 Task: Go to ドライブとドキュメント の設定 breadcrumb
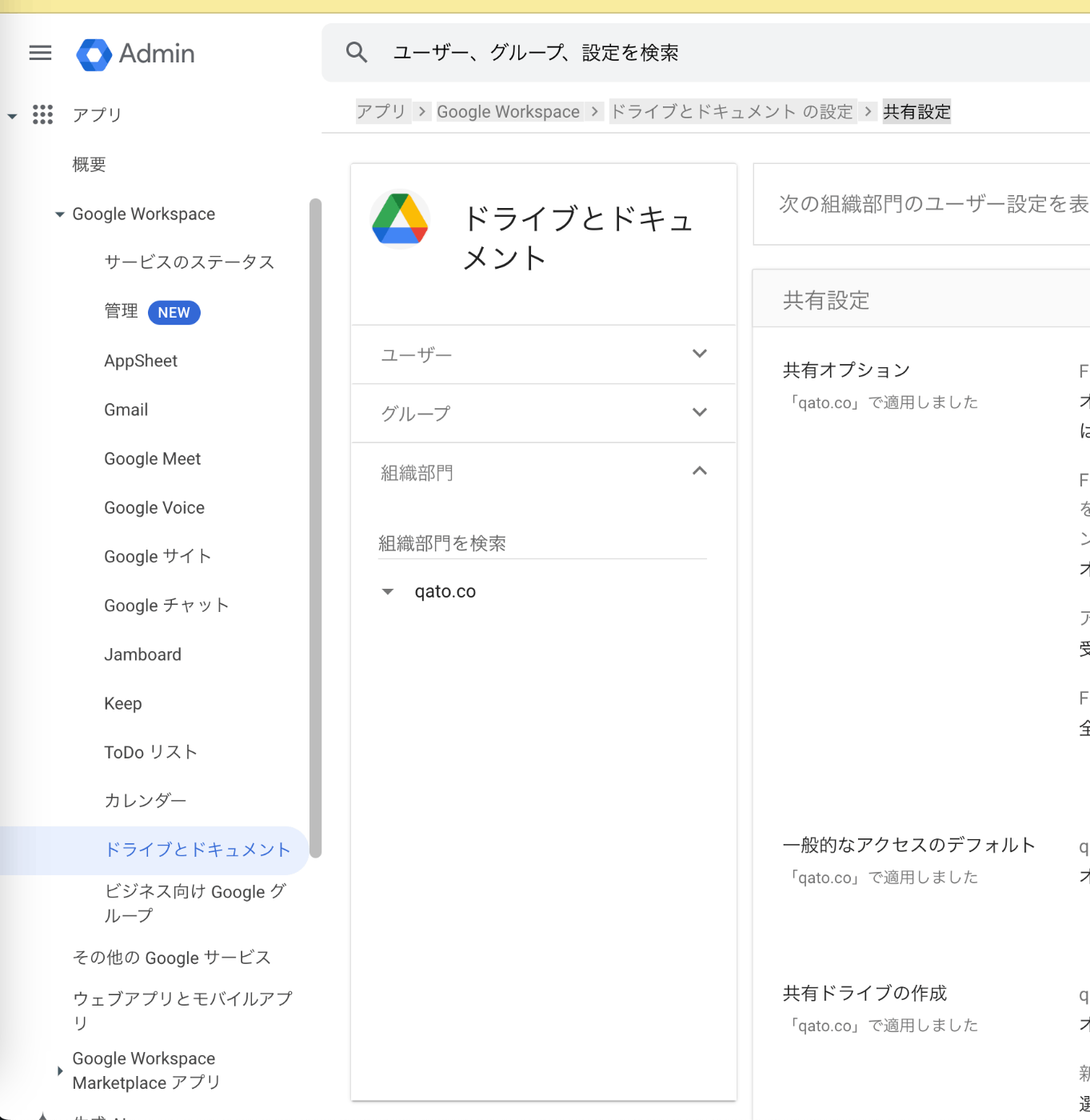click(x=732, y=111)
